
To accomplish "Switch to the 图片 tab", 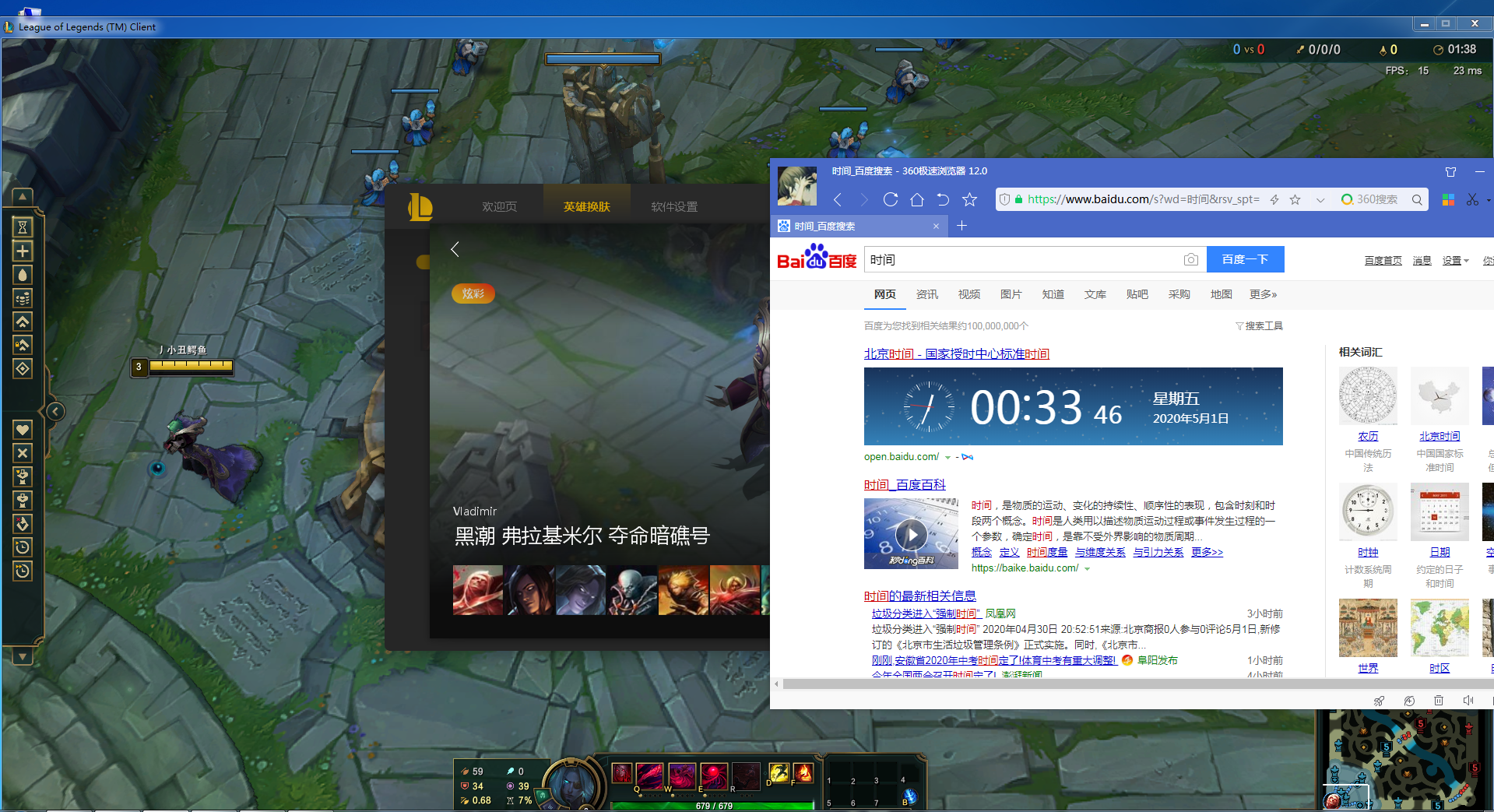I will [1011, 294].
